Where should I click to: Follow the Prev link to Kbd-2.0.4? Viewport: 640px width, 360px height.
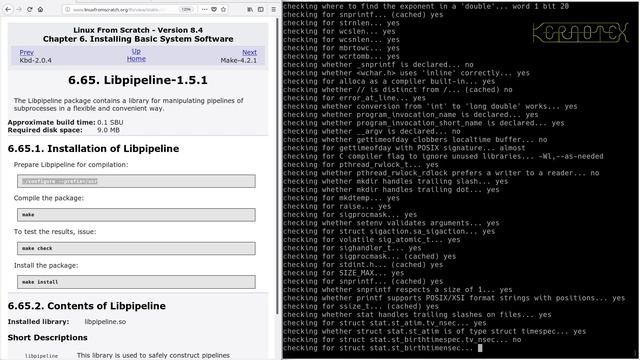(x=27, y=52)
